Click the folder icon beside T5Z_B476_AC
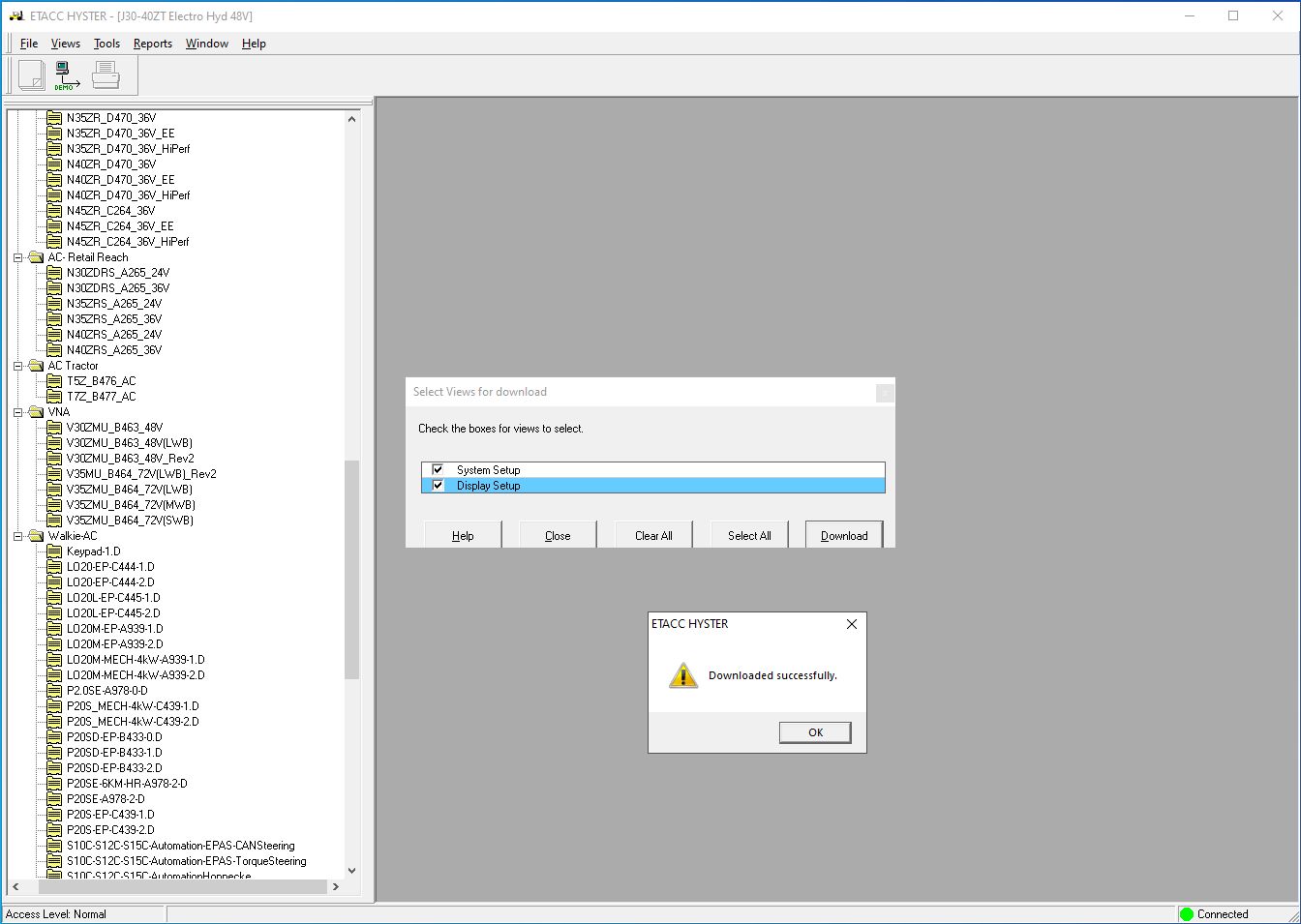Image resolution: width=1301 pixels, height=924 pixels. pyautogui.click(x=55, y=381)
